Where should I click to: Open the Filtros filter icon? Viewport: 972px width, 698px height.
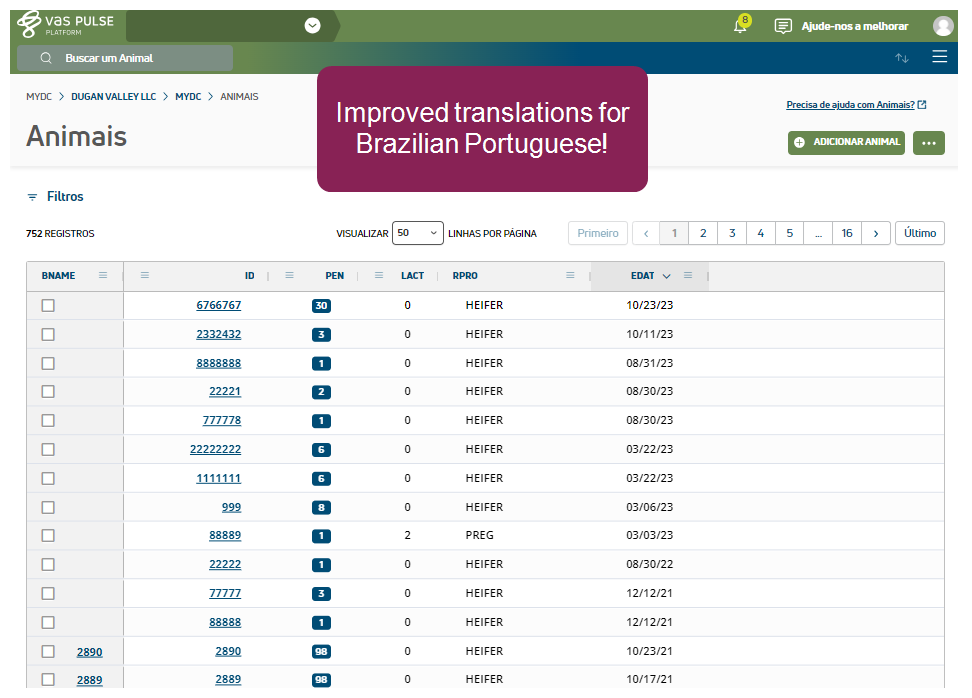[32, 198]
